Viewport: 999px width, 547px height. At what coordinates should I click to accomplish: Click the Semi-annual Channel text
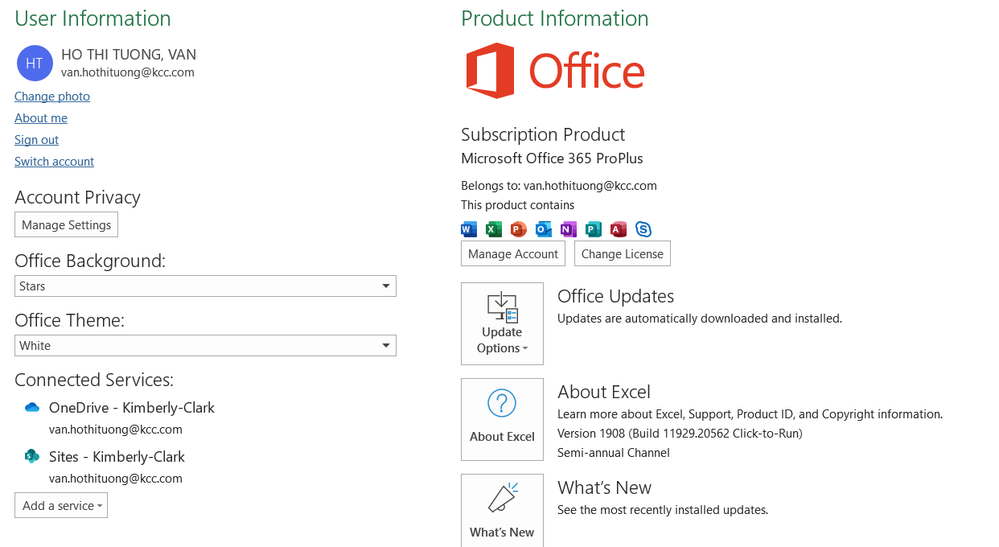(x=614, y=453)
